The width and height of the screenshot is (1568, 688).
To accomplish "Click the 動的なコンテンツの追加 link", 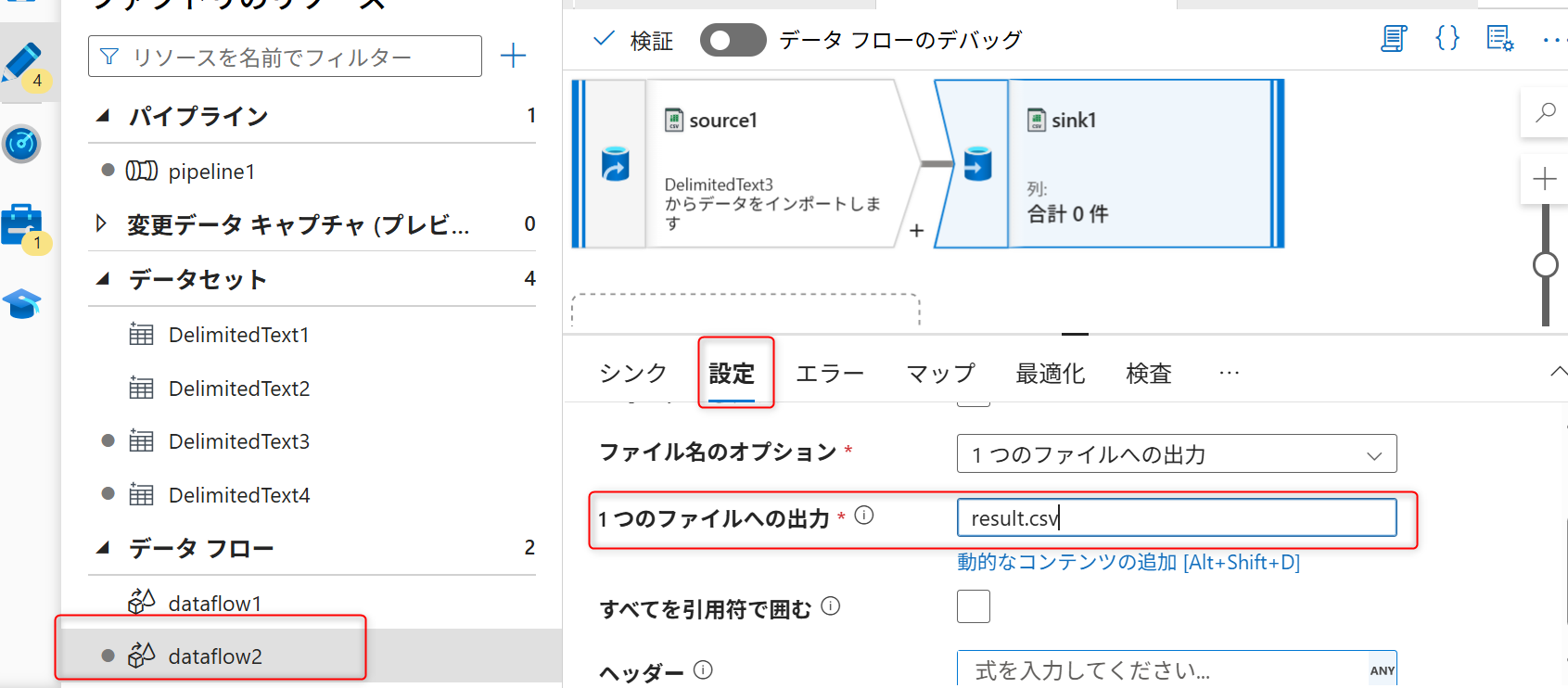I will 1128,562.
